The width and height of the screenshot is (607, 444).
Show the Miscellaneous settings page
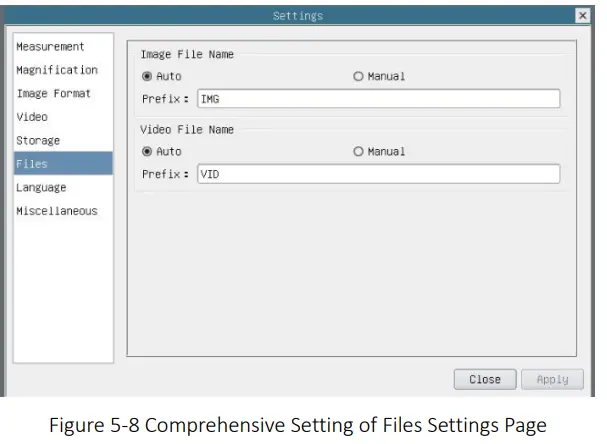point(56,211)
